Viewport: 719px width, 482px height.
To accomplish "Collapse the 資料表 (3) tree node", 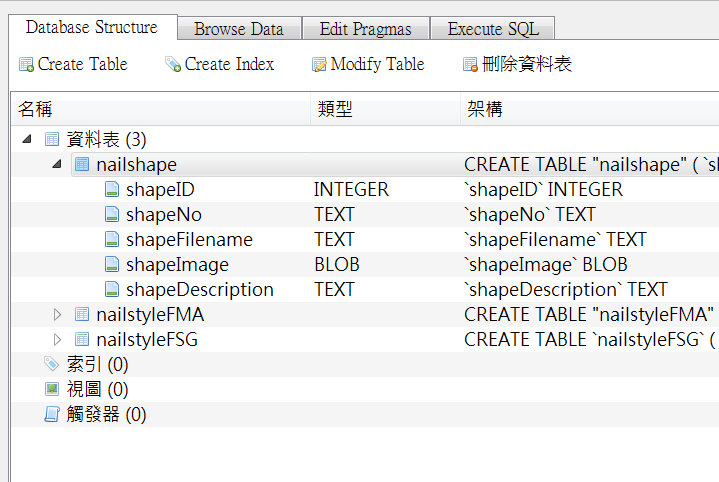I will [x=25, y=139].
